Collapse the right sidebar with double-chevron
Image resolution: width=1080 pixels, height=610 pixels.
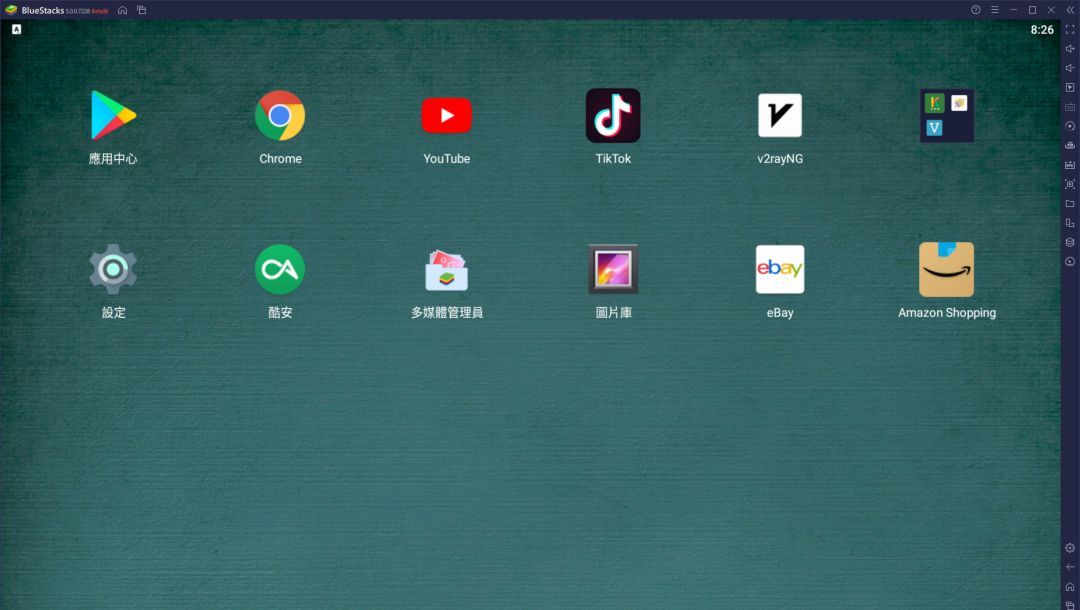[x=1070, y=10]
